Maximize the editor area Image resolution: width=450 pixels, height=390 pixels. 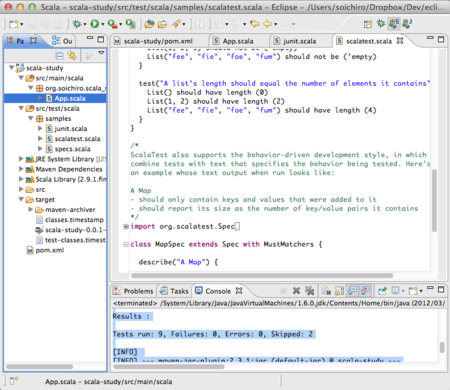(441, 39)
